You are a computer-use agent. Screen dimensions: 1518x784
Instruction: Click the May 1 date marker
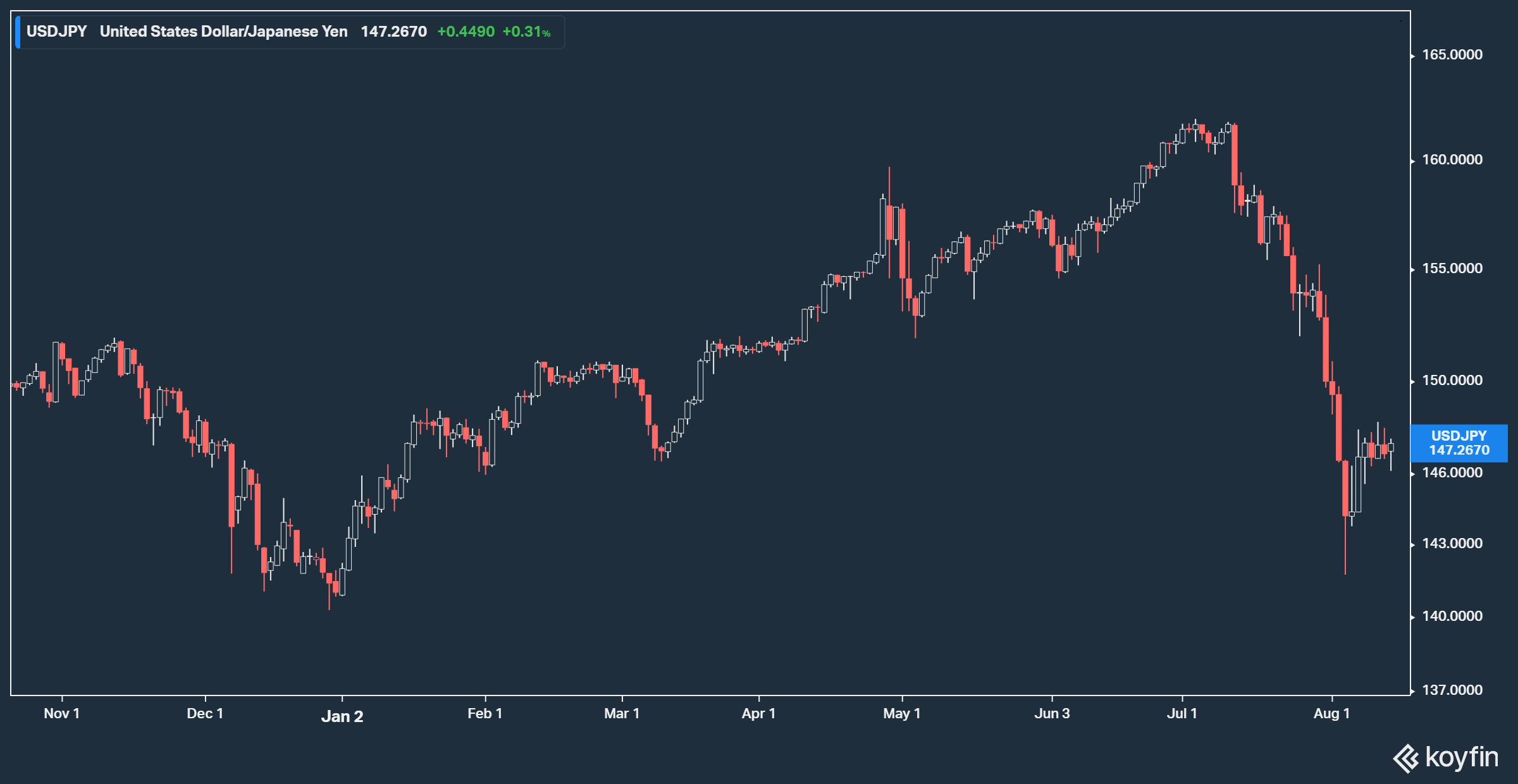[901, 714]
